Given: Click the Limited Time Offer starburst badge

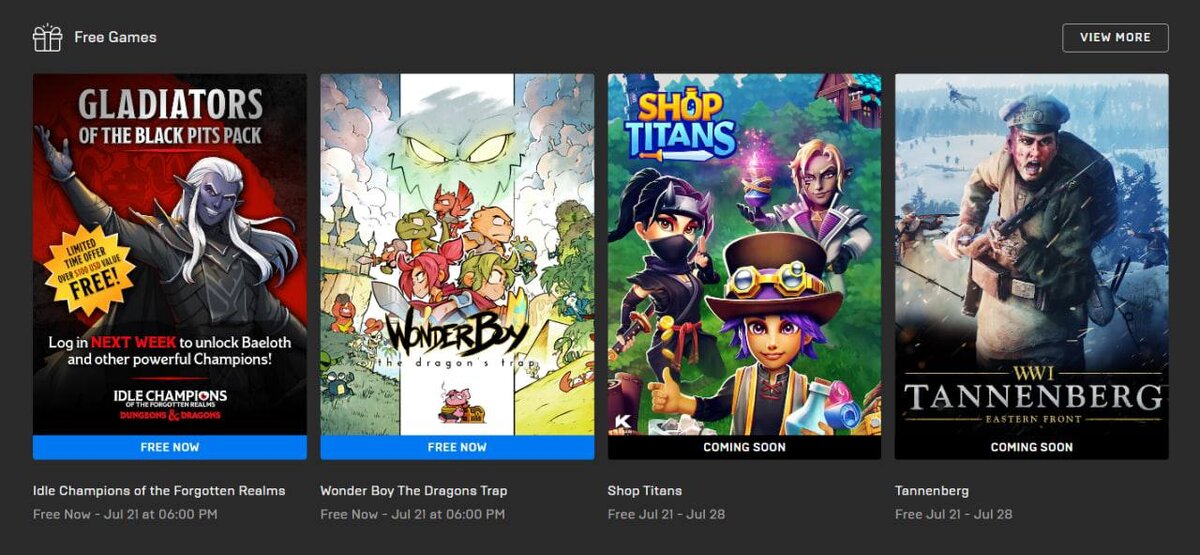Looking at the screenshot, I should [87, 268].
